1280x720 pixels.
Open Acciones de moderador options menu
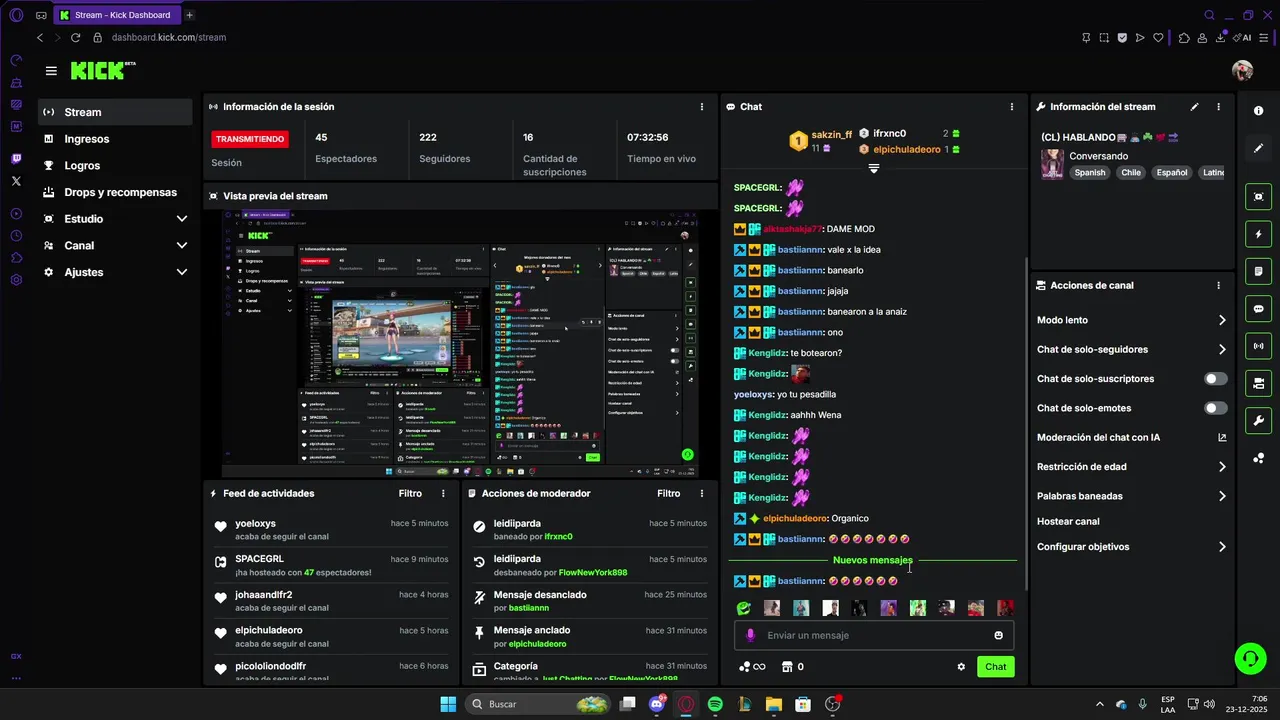click(701, 493)
